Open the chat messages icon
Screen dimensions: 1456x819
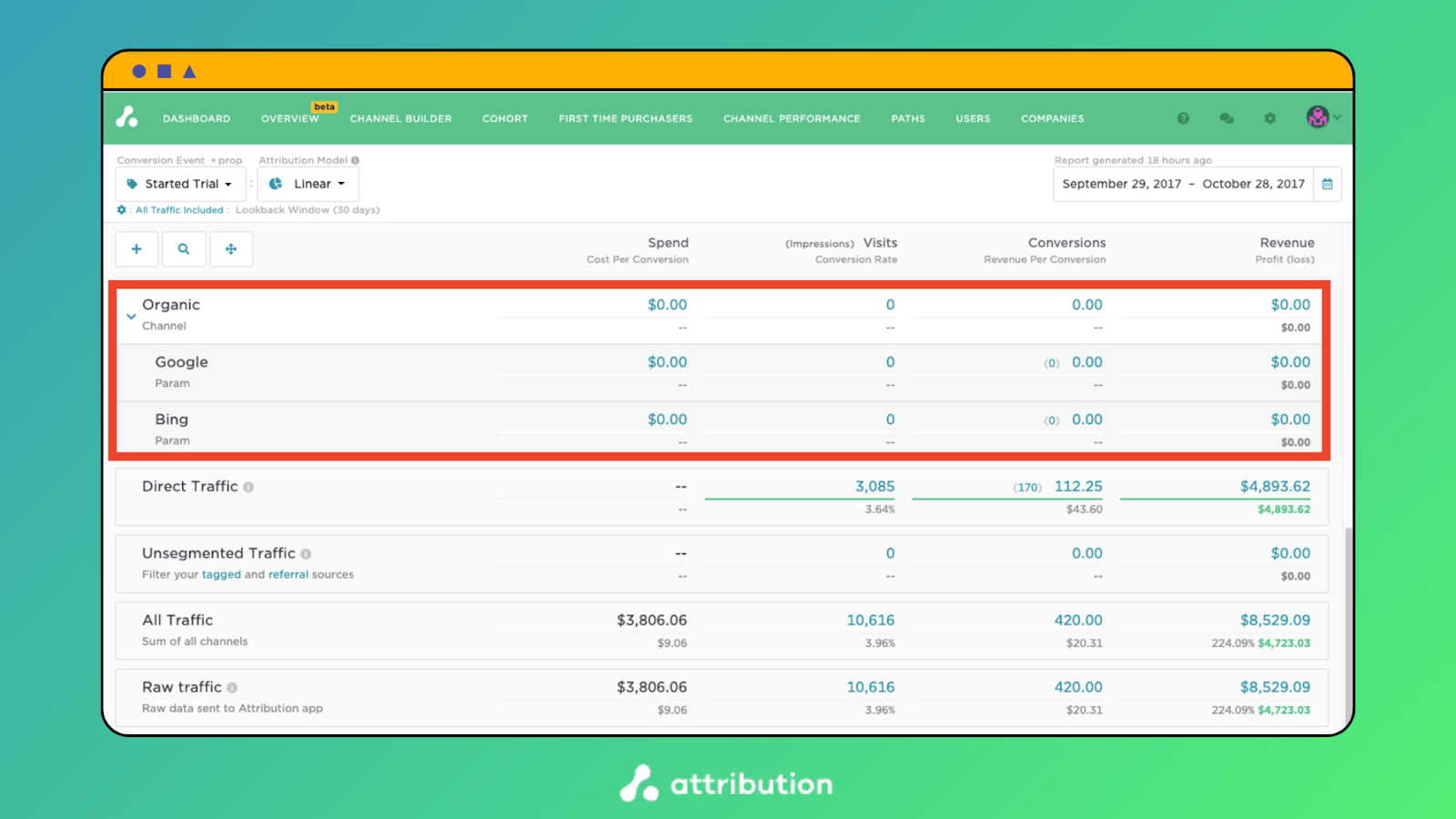point(1227,118)
